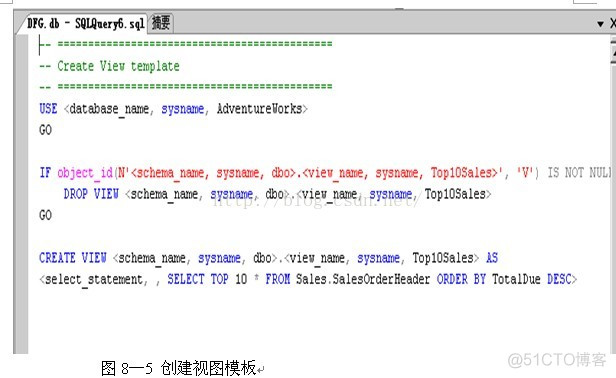This screenshot has height=378, width=616.
Task: Click the Sales.SalesOrderHeader table name
Action: click(x=363, y=279)
